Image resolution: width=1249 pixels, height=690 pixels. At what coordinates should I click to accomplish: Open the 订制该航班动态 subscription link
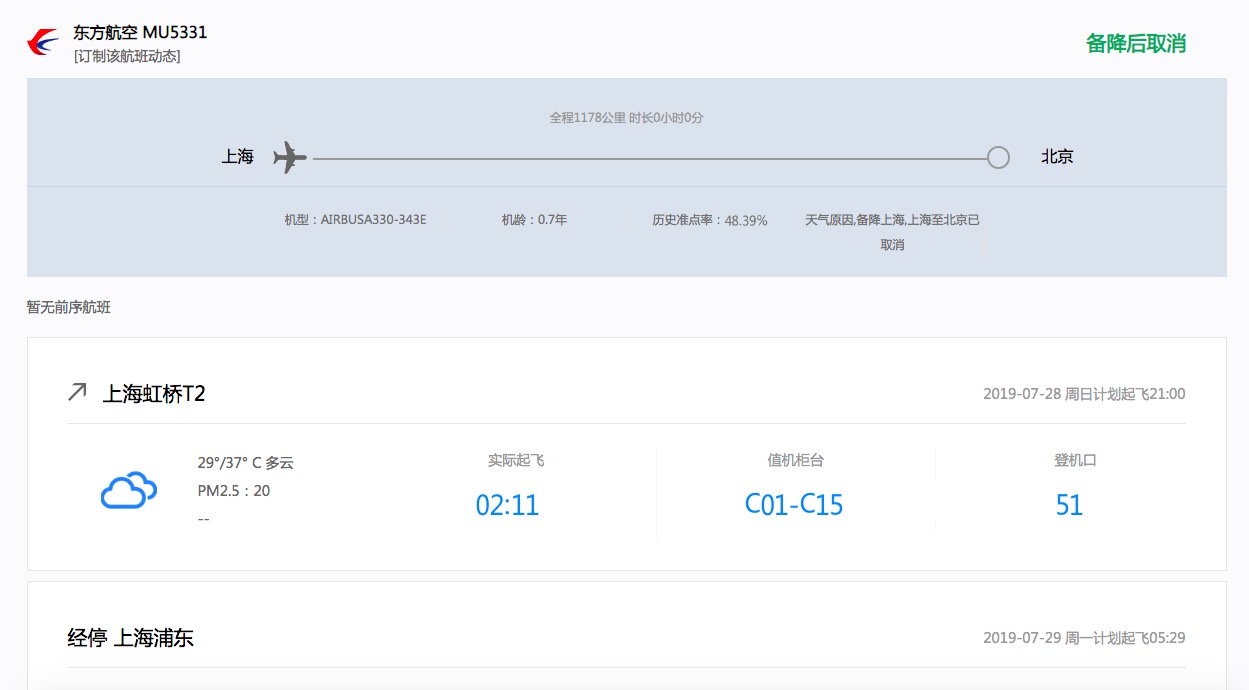pos(127,57)
